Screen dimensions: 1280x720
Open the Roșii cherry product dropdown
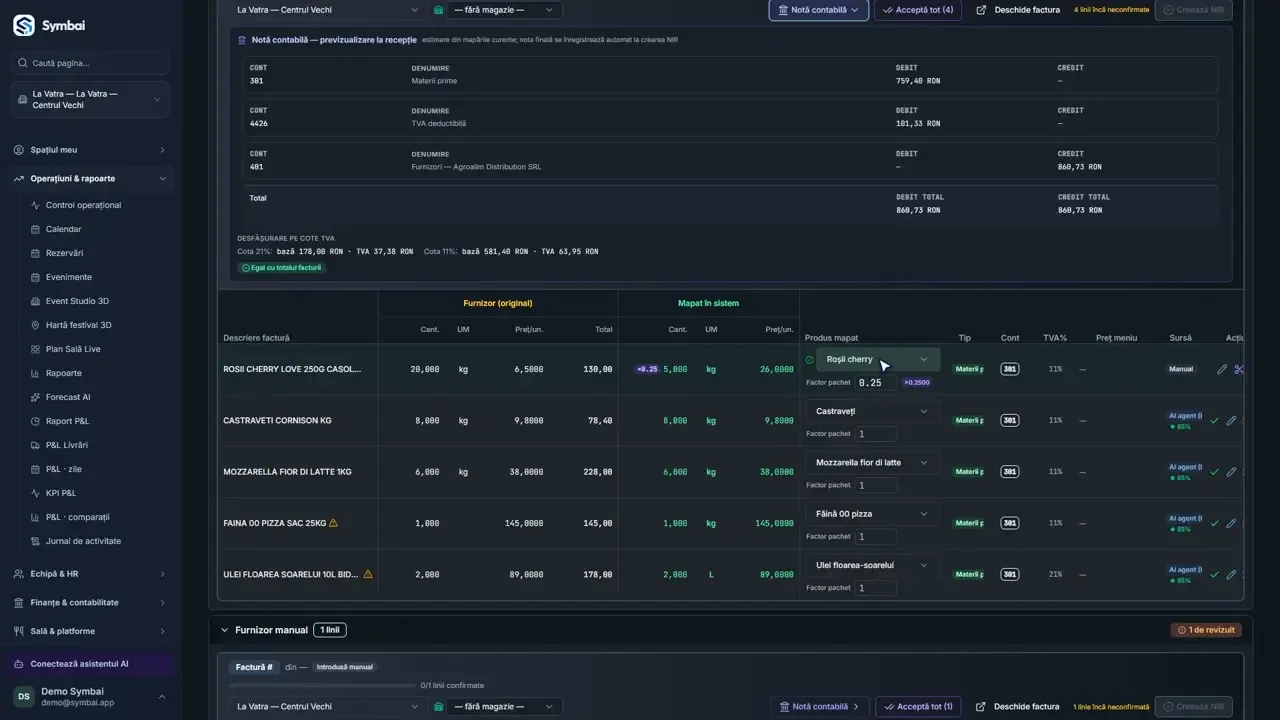point(878,359)
